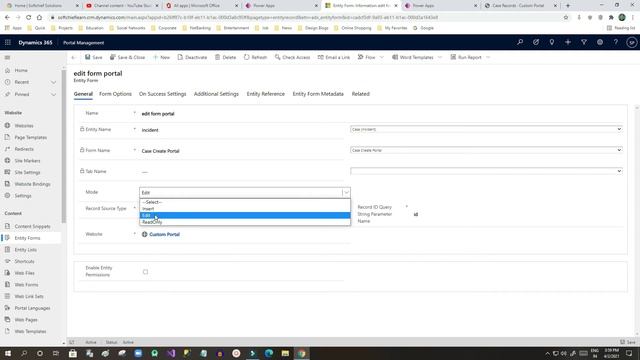This screenshot has height=360, width=640.
Task: Click the taskbar search icon
Action: [x=24, y=353]
